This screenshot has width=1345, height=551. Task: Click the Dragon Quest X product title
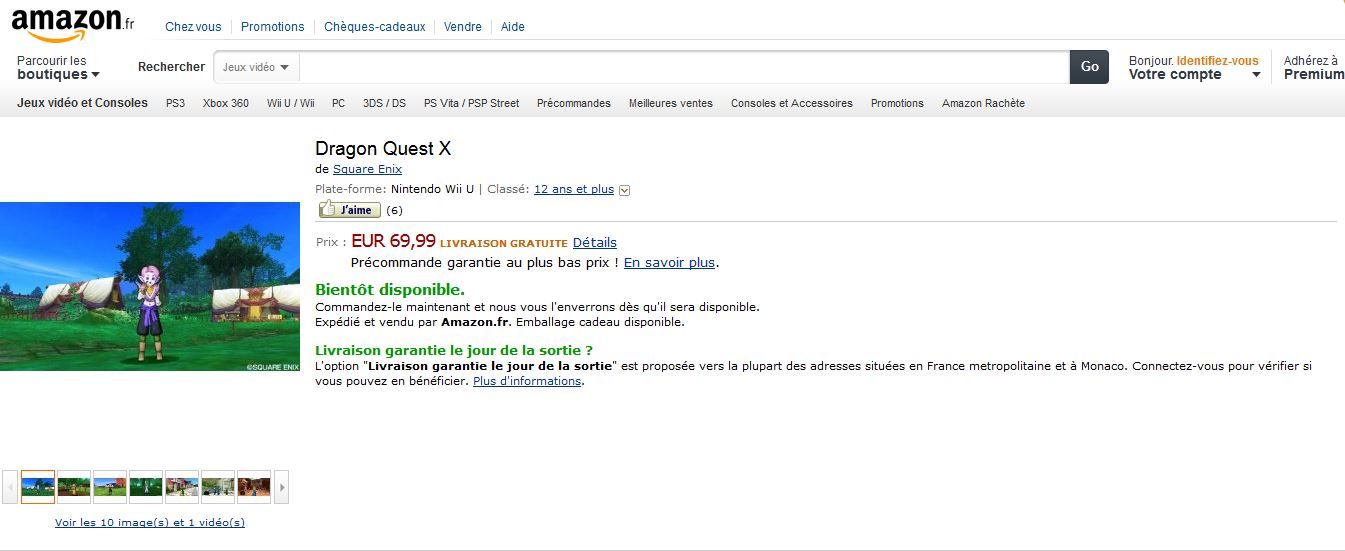point(383,148)
